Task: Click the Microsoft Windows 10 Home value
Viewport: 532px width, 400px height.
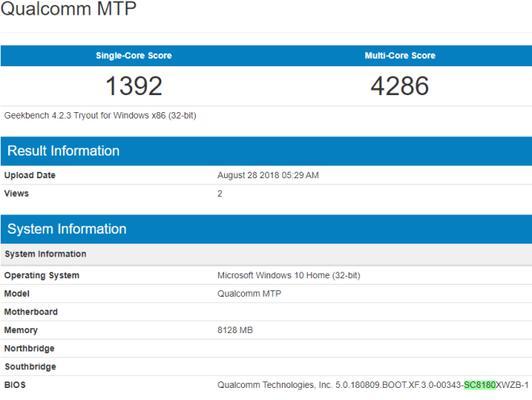Action: click(289, 275)
